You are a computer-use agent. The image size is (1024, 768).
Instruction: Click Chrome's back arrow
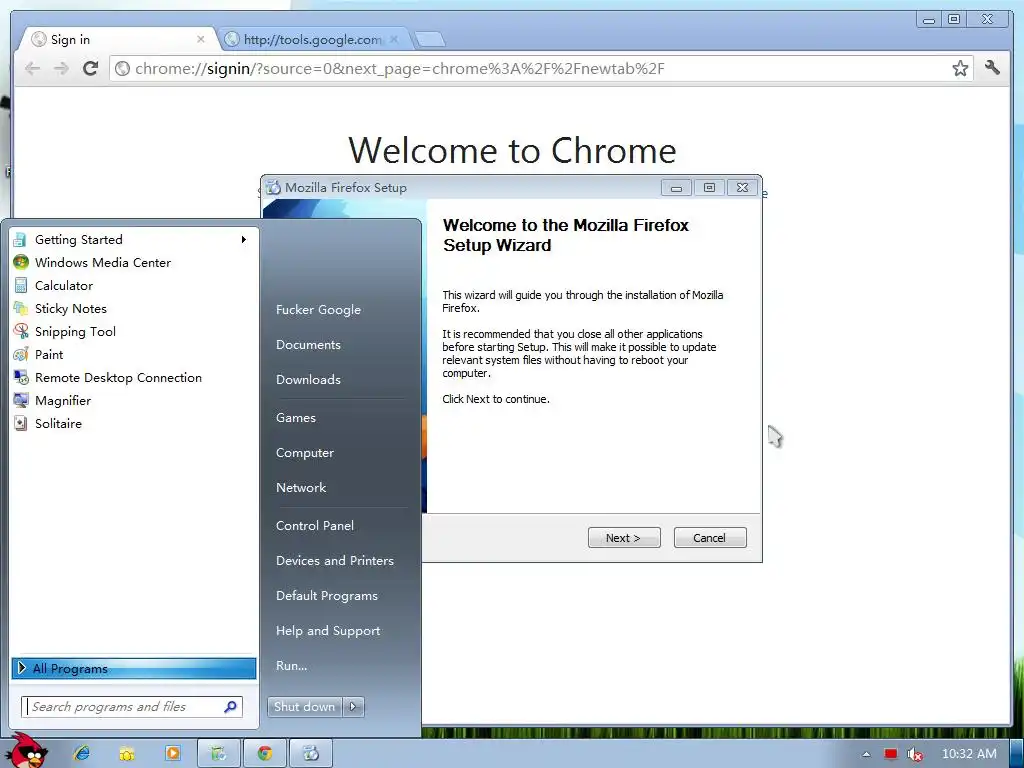pyautogui.click(x=32, y=69)
